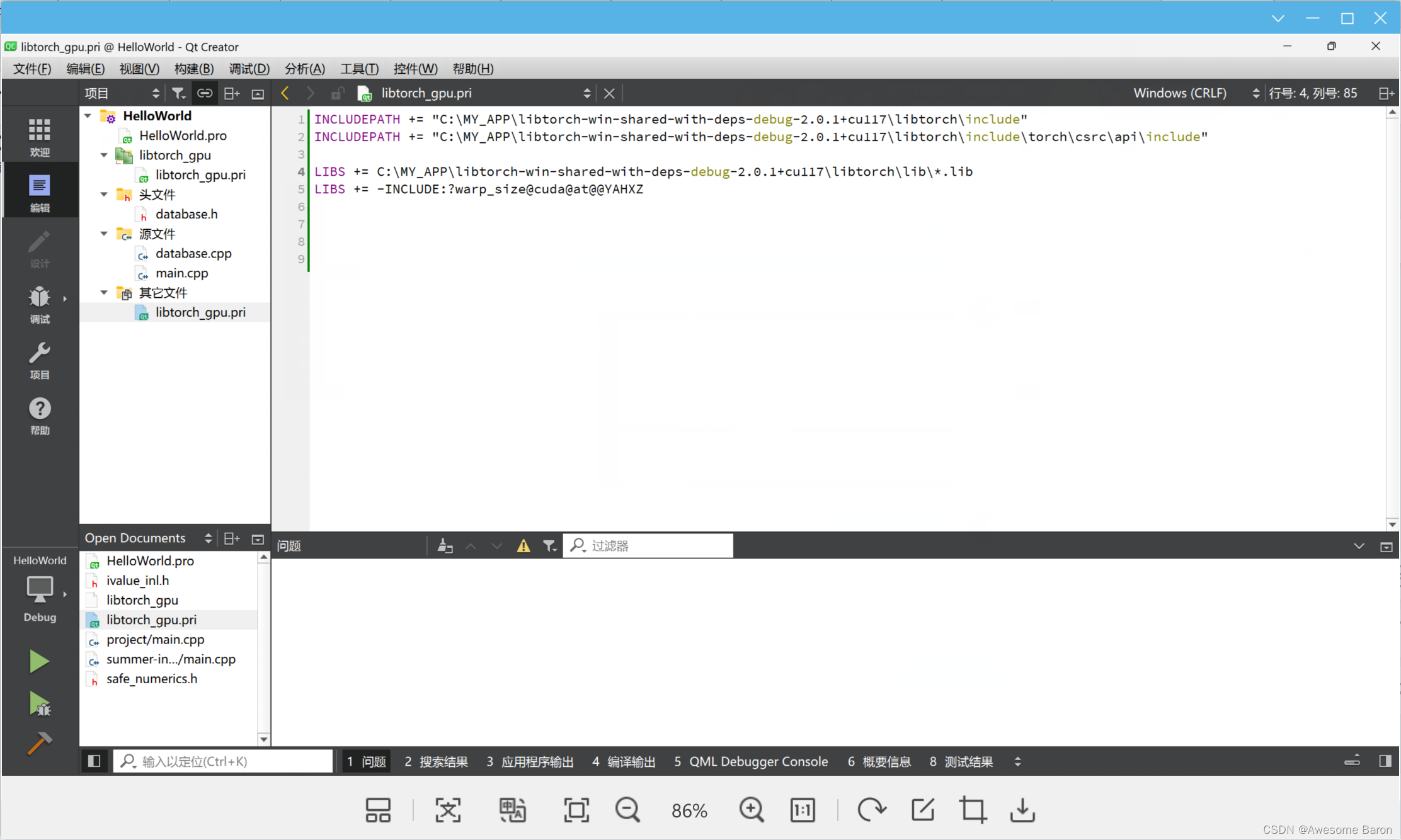The image size is (1401, 840).
Task: Open the Debug mode in the sidebar
Action: (x=39, y=304)
